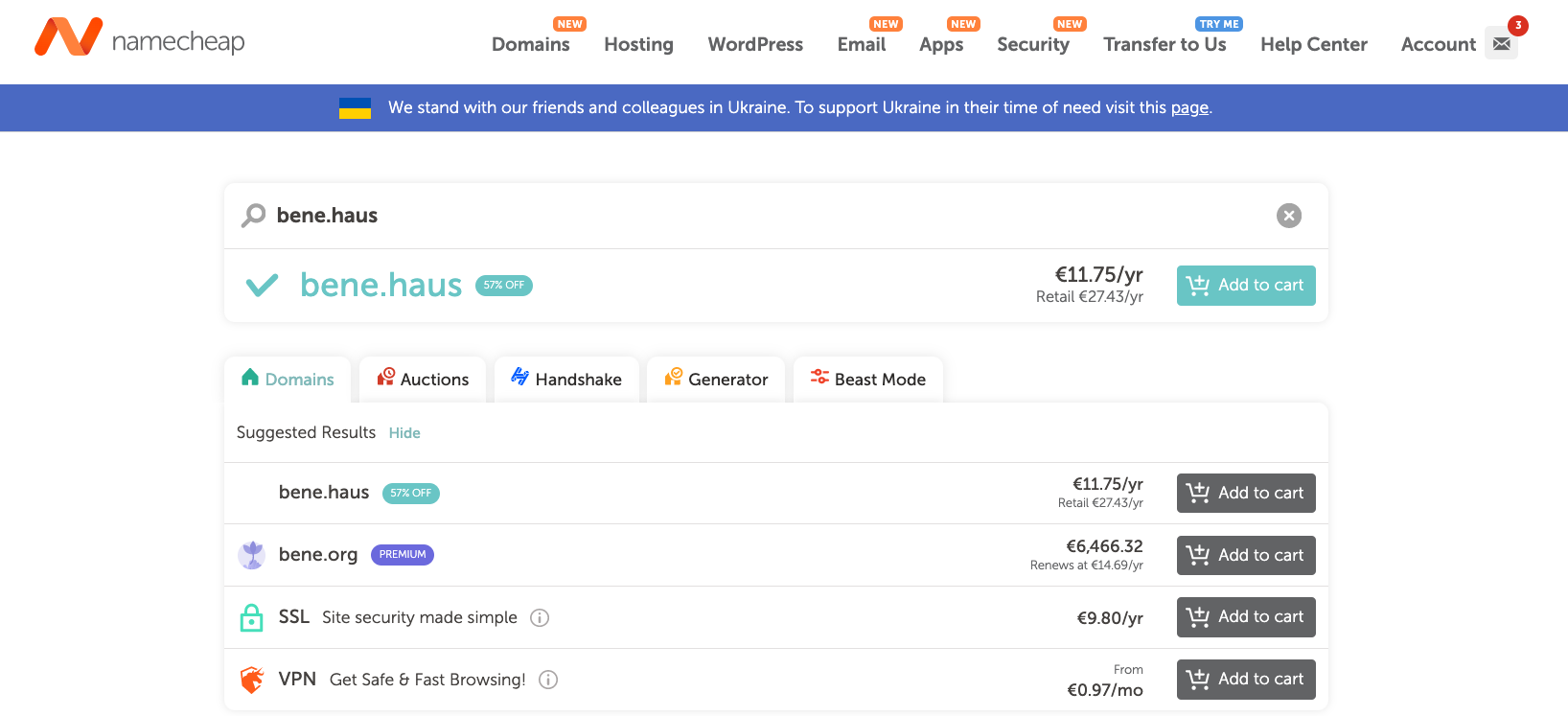Open the Apps menu
This screenshot has width=1568, height=716.
[941, 44]
